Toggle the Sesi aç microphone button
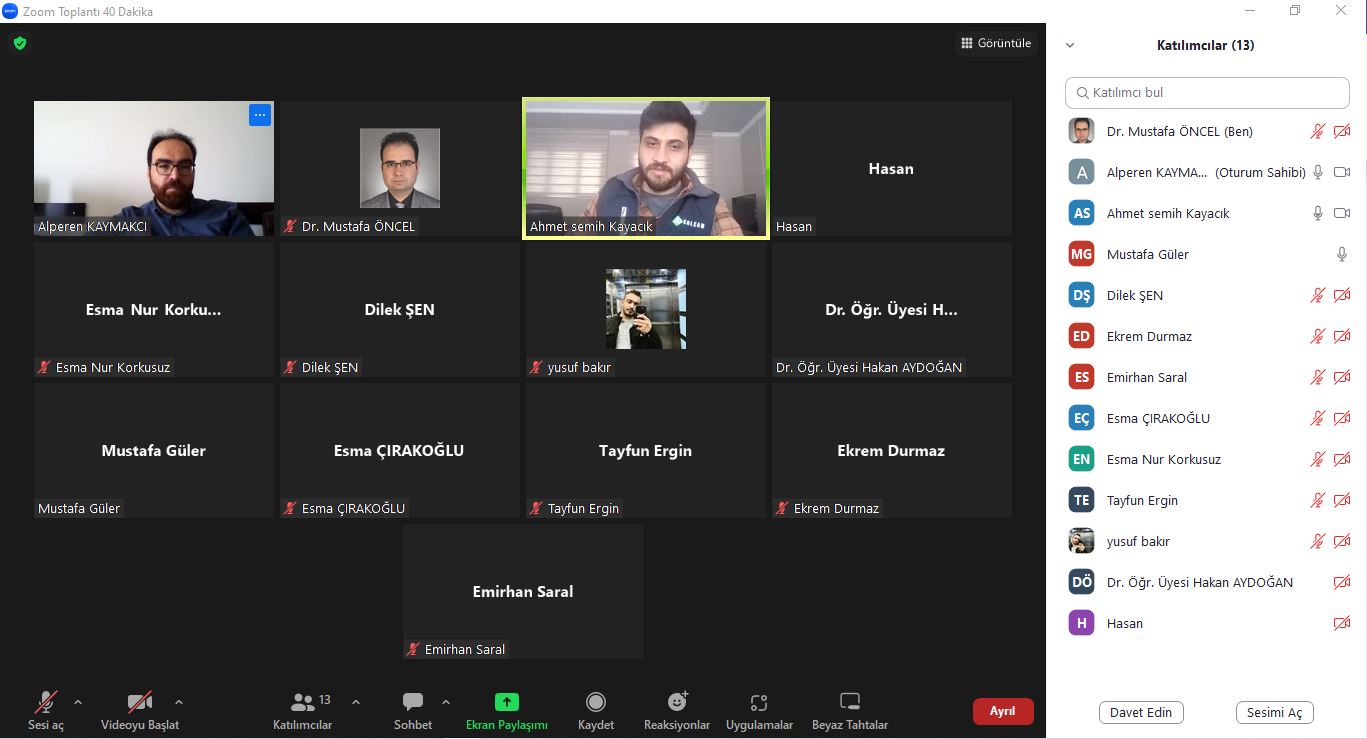This screenshot has height=739, width=1367. pos(46,702)
